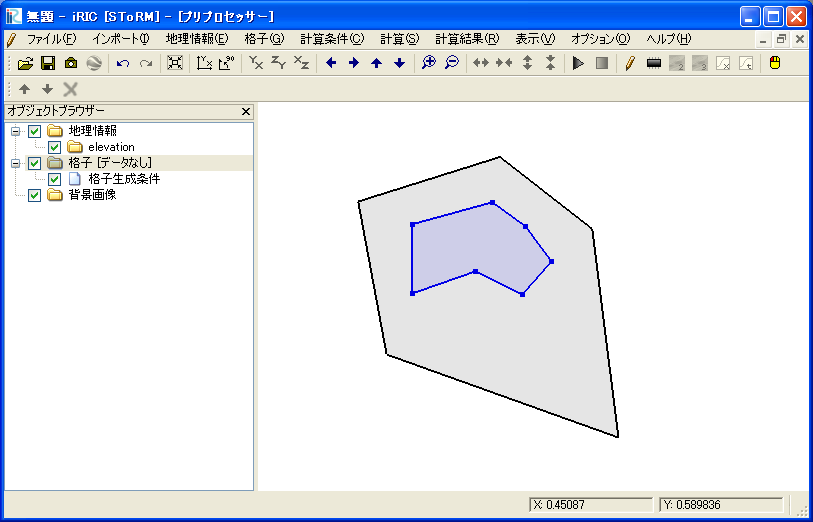The height and width of the screenshot is (522, 813).
Task: Shrink the view horizontally inward
Action: tap(504, 63)
